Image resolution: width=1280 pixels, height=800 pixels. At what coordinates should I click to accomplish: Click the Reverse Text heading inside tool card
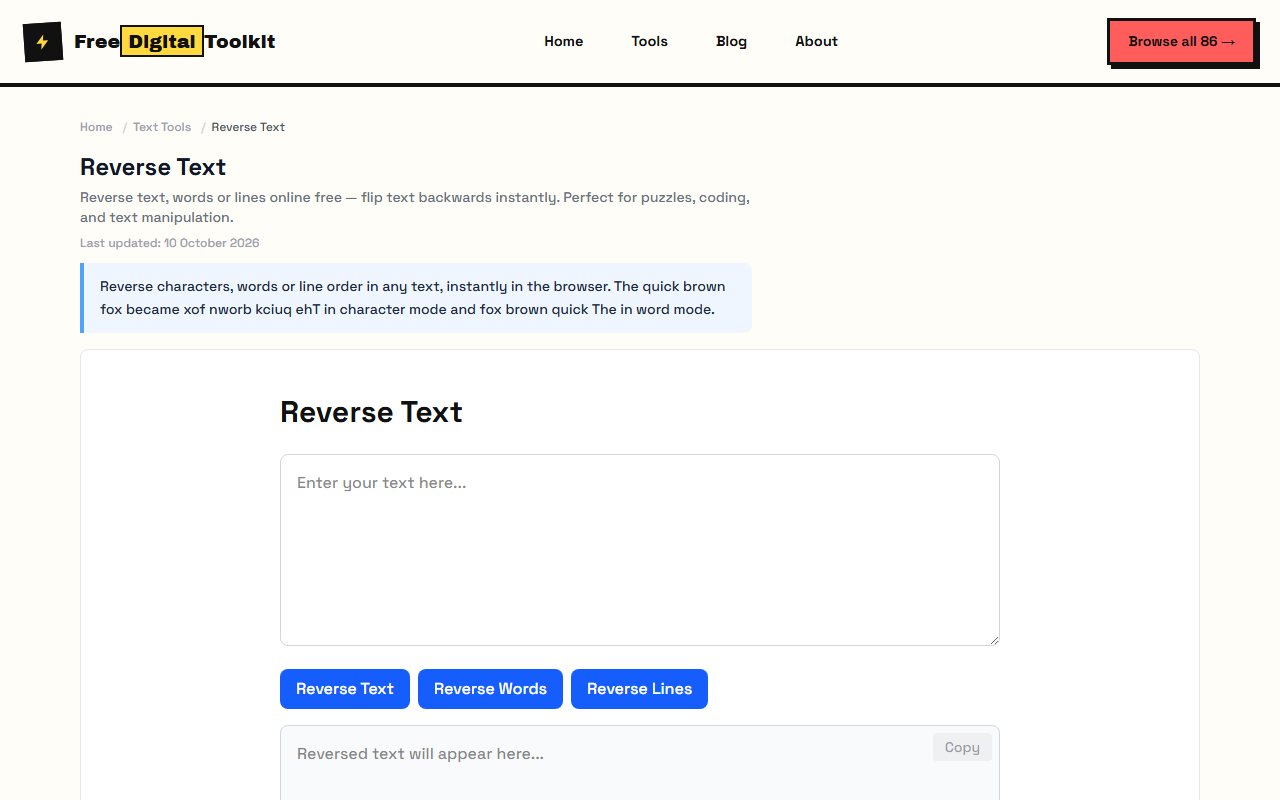click(371, 412)
